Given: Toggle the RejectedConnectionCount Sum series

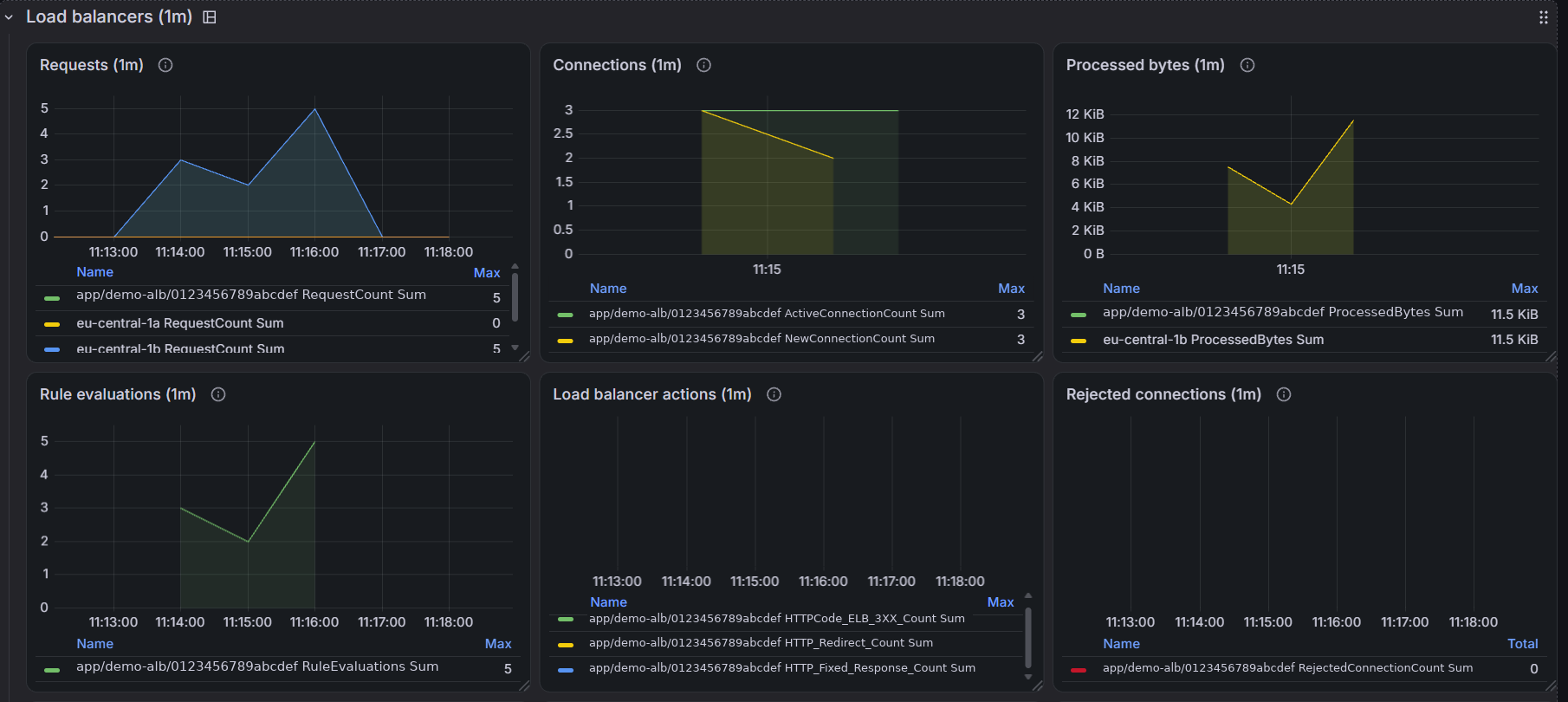Looking at the screenshot, I should point(1287,668).
